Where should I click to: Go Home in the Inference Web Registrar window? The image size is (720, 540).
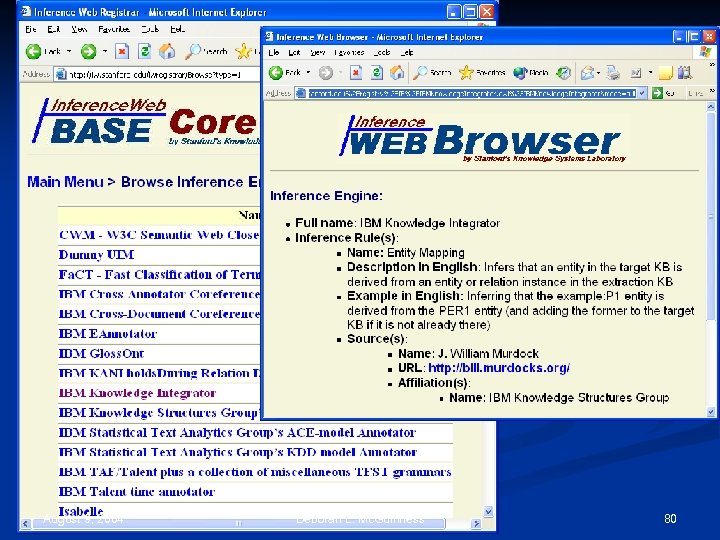[x=167, y=51]
